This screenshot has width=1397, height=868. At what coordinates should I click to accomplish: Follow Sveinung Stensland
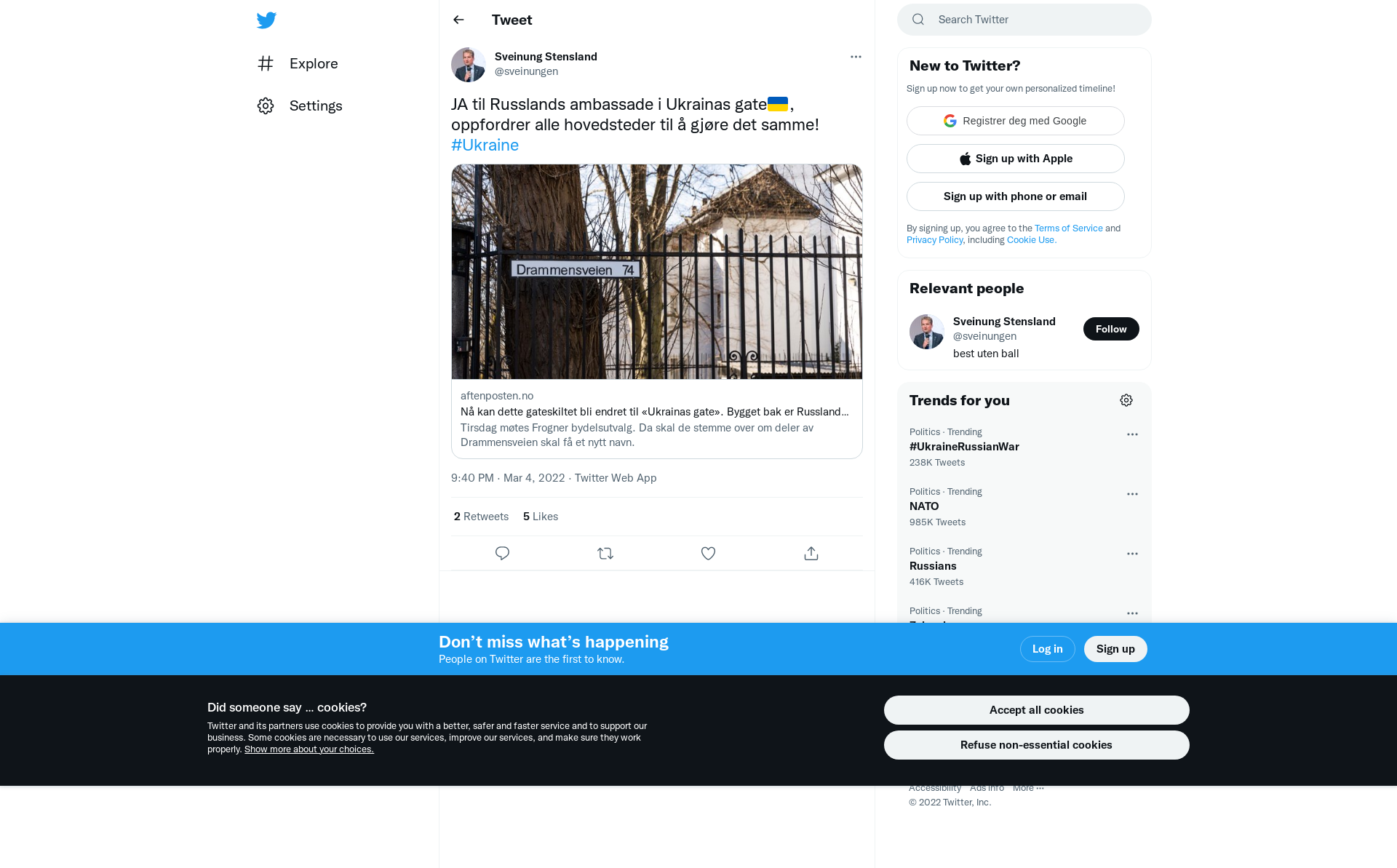point(1111,329)
